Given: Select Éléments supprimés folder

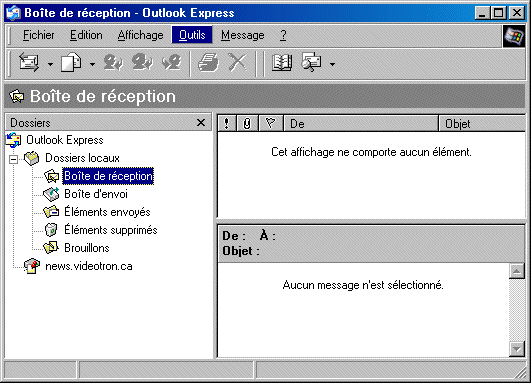Looking at the screenshot, I should (x=111, y=230).
